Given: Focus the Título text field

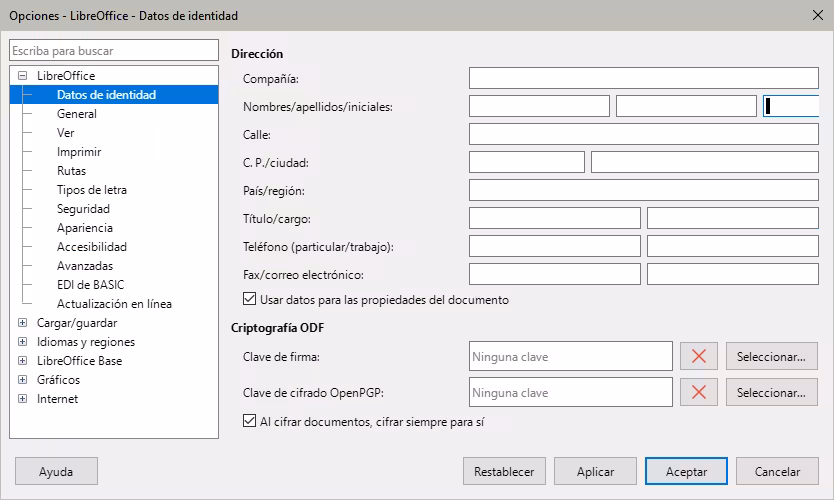Looking at the screenshot, I should point(555,218).
